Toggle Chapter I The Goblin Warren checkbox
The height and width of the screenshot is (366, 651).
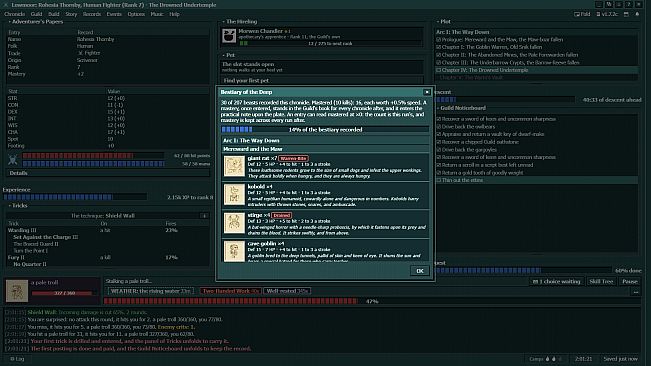438,47
